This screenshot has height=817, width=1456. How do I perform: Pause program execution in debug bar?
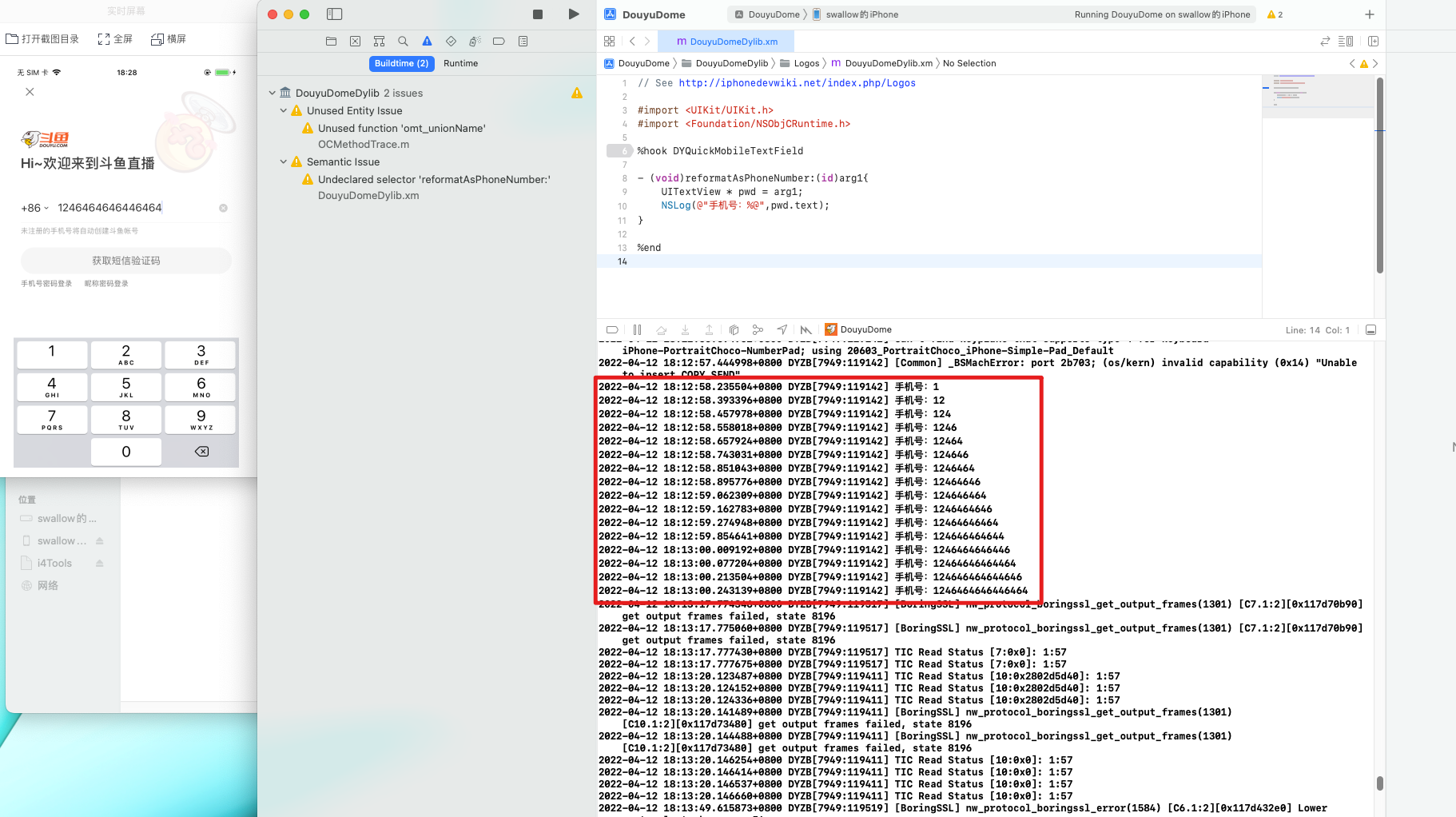[637, 329]
